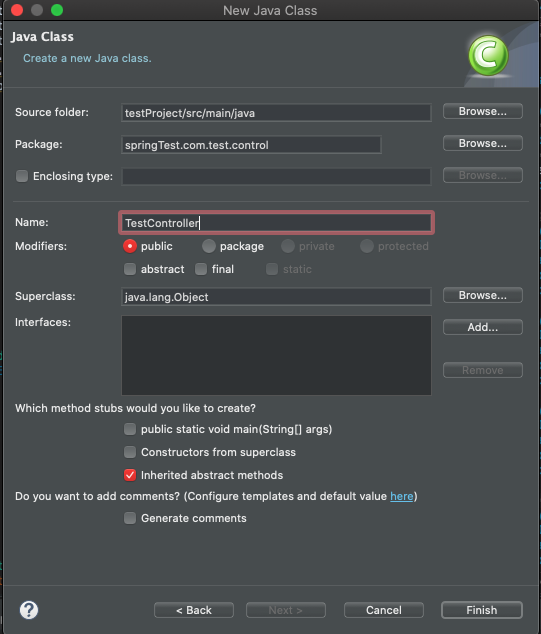This screenshot has width=541, height=634.
Task: Toggle the final modifier checkbox
Action: pos(201,269)
